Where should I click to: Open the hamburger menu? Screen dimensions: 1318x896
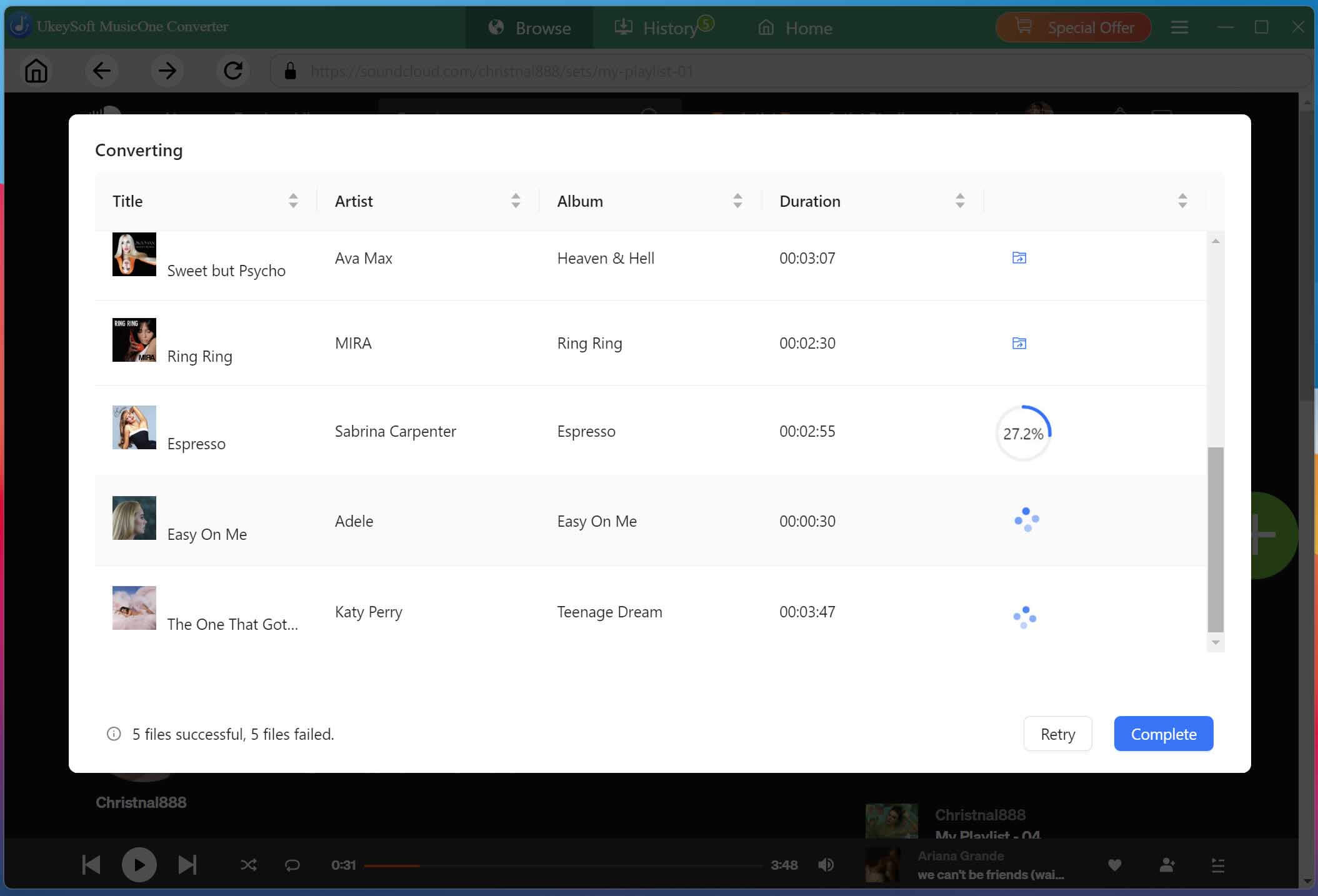[x=1179, y=27]
